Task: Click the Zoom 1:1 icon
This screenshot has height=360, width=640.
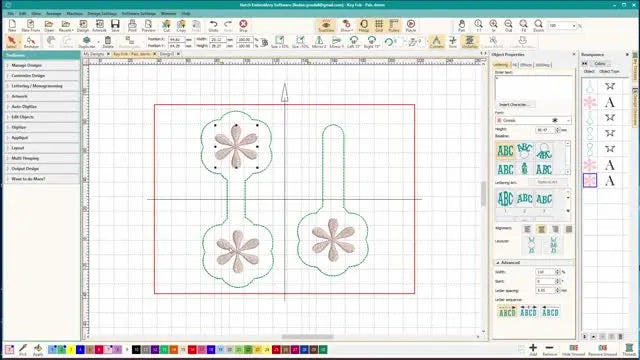Action: pyautogui.click(x=478, y=25)
